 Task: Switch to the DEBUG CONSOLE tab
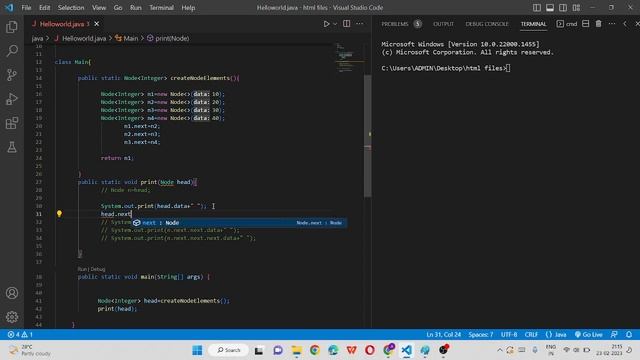[487, 24]
